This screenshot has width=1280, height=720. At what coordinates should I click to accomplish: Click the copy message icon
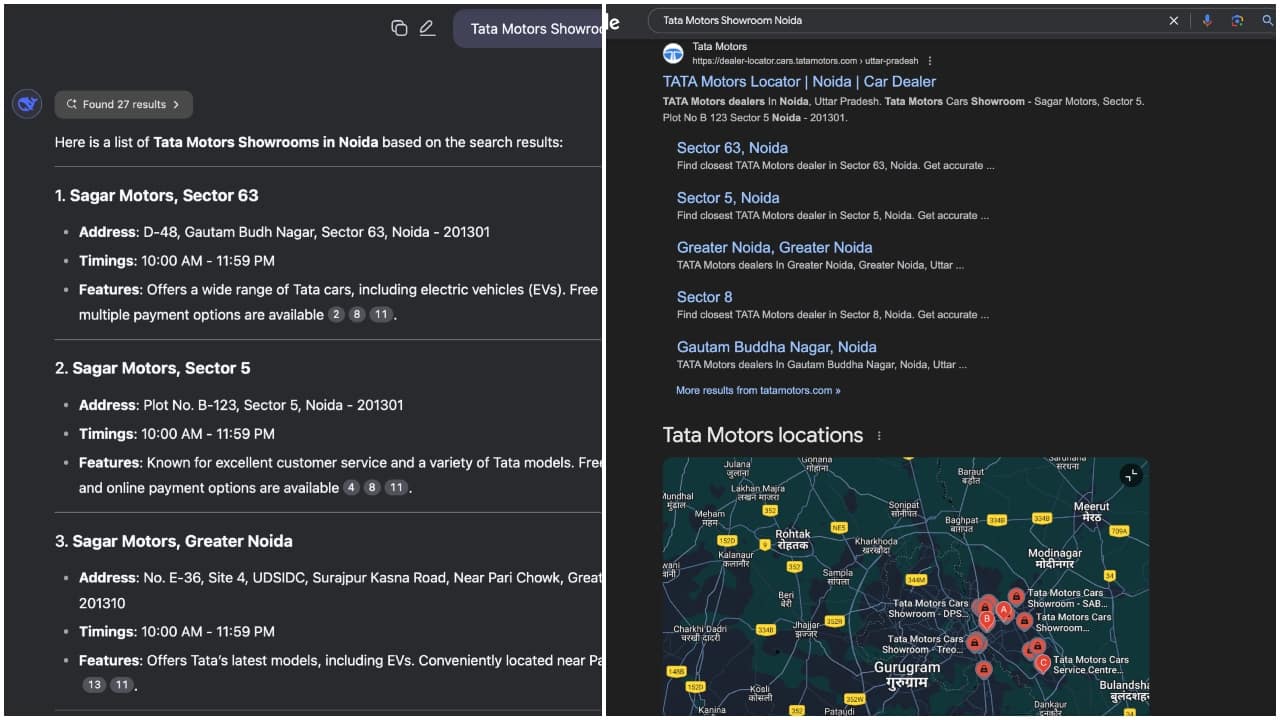(x=399, y=28)
